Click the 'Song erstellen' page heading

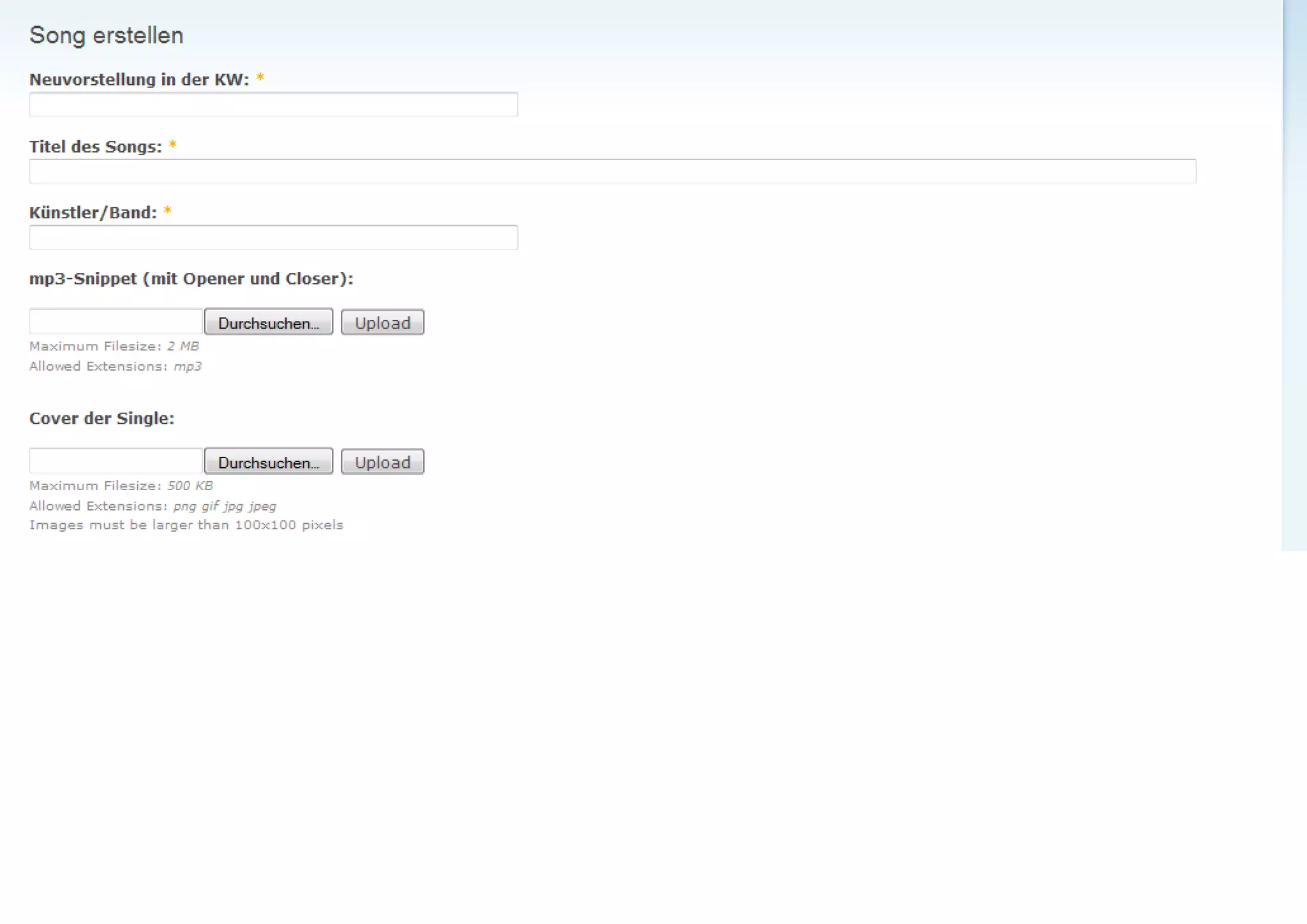coord(107,36)
